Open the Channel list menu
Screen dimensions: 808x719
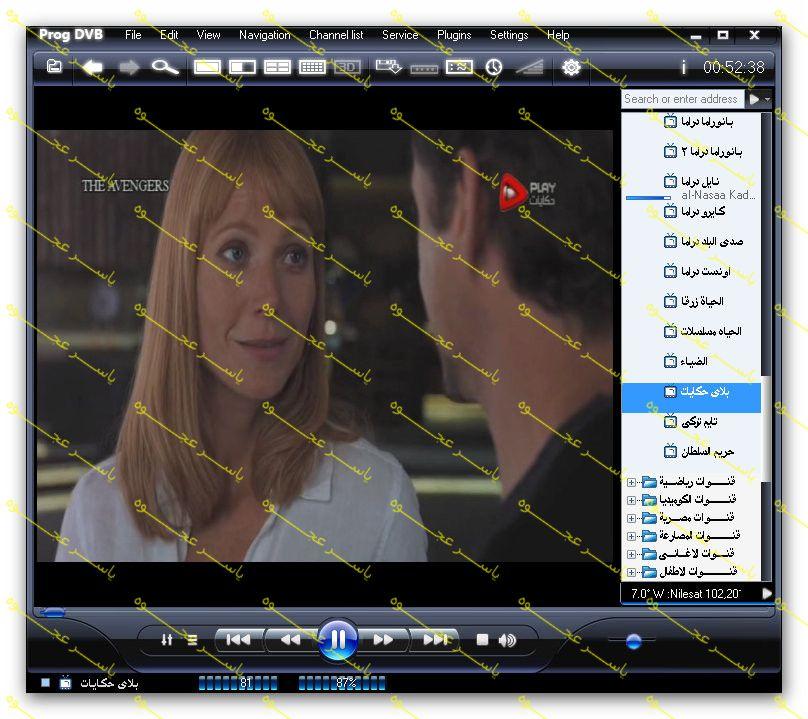point(336,35)
